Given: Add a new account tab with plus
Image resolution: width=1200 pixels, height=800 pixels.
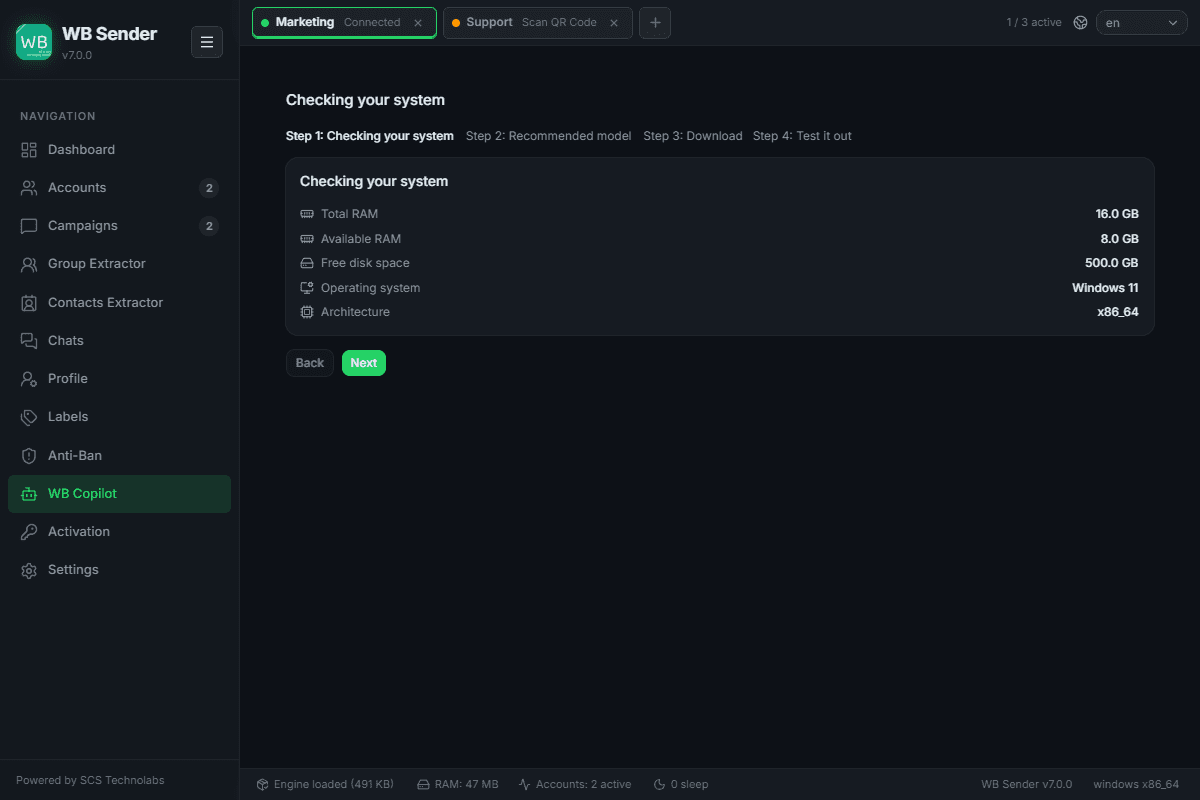Looking at the screenshot, I should coord(655,22).
